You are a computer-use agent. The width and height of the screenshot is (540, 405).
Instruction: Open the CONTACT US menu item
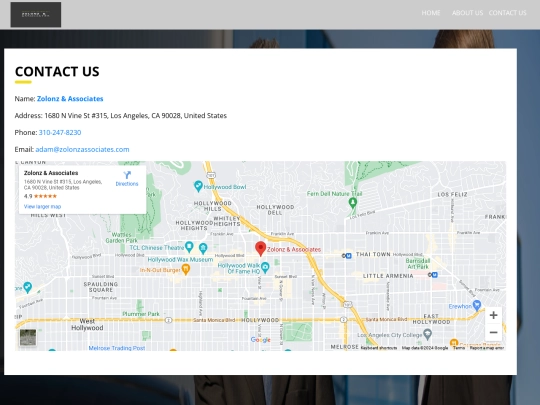507,13
